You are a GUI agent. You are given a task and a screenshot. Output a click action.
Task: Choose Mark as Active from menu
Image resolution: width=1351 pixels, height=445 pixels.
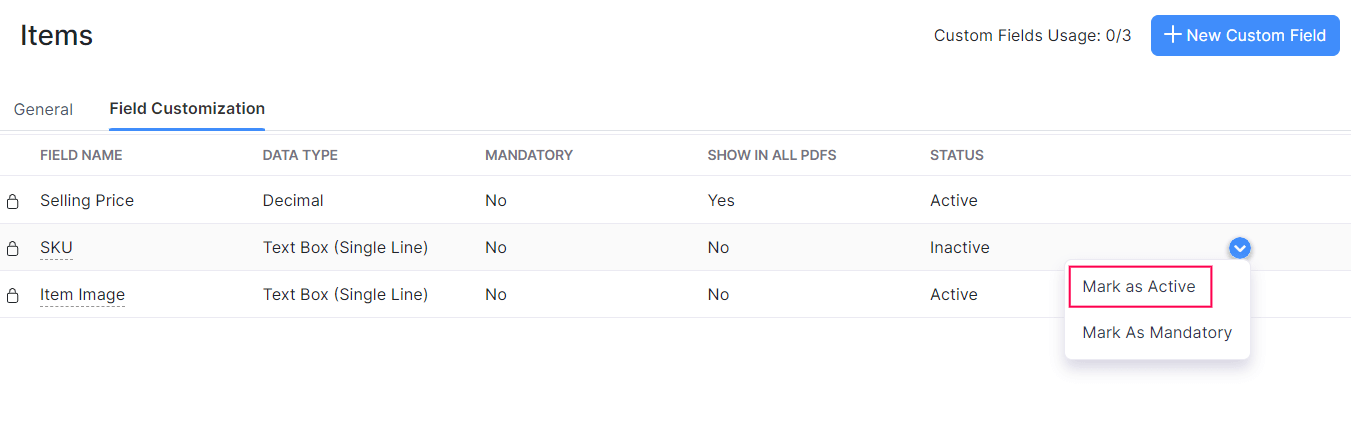(x=1139, y=287)
